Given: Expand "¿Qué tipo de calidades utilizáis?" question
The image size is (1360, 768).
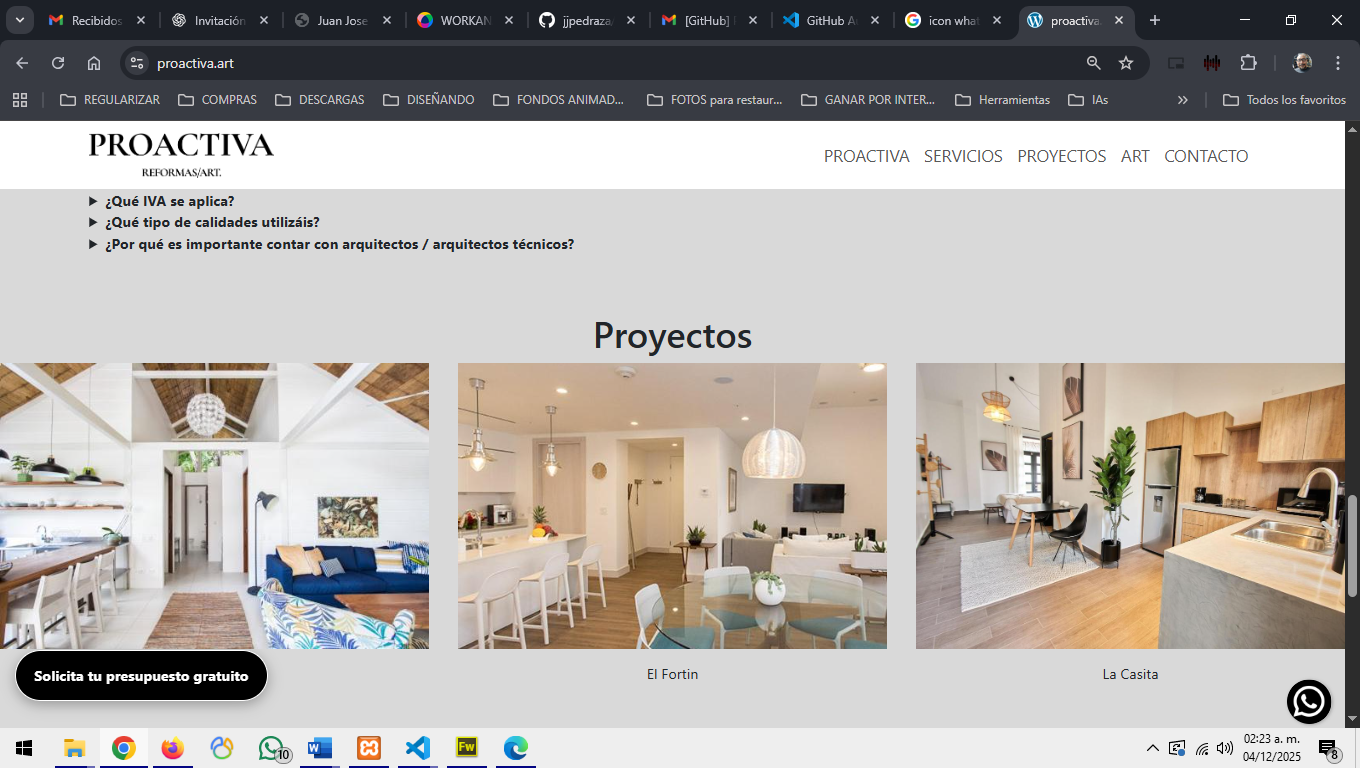Looking at the screenshot, I should [x=212, y=222].
